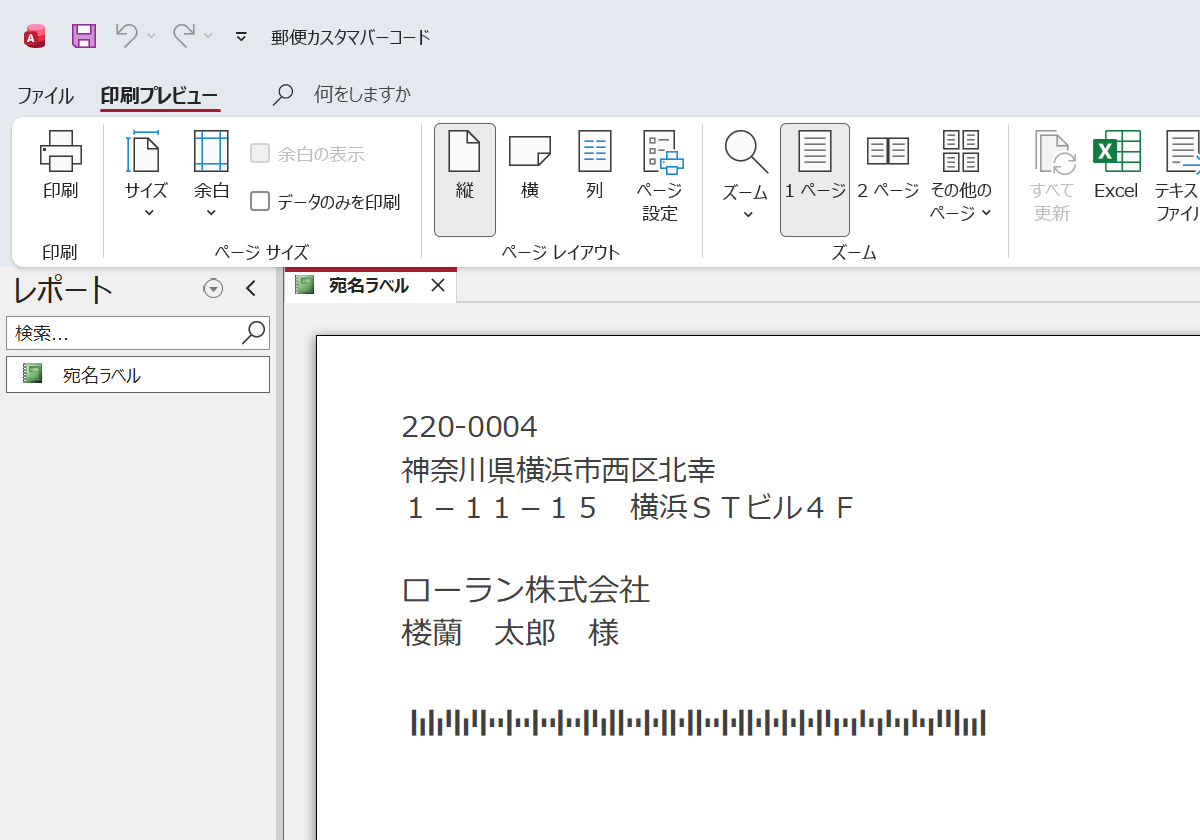1200x840 pixels.
Task: Redo the last action
Action: pos(184,36)
